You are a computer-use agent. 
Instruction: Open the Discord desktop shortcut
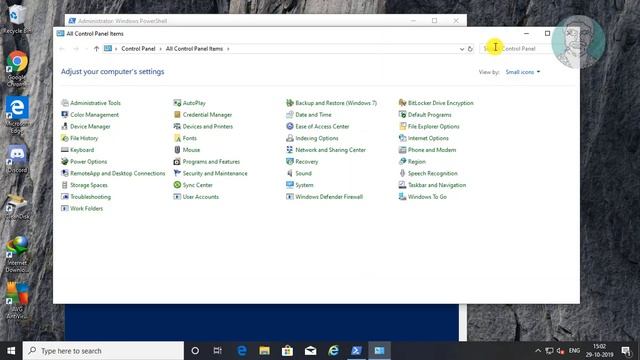pos(17,159)
